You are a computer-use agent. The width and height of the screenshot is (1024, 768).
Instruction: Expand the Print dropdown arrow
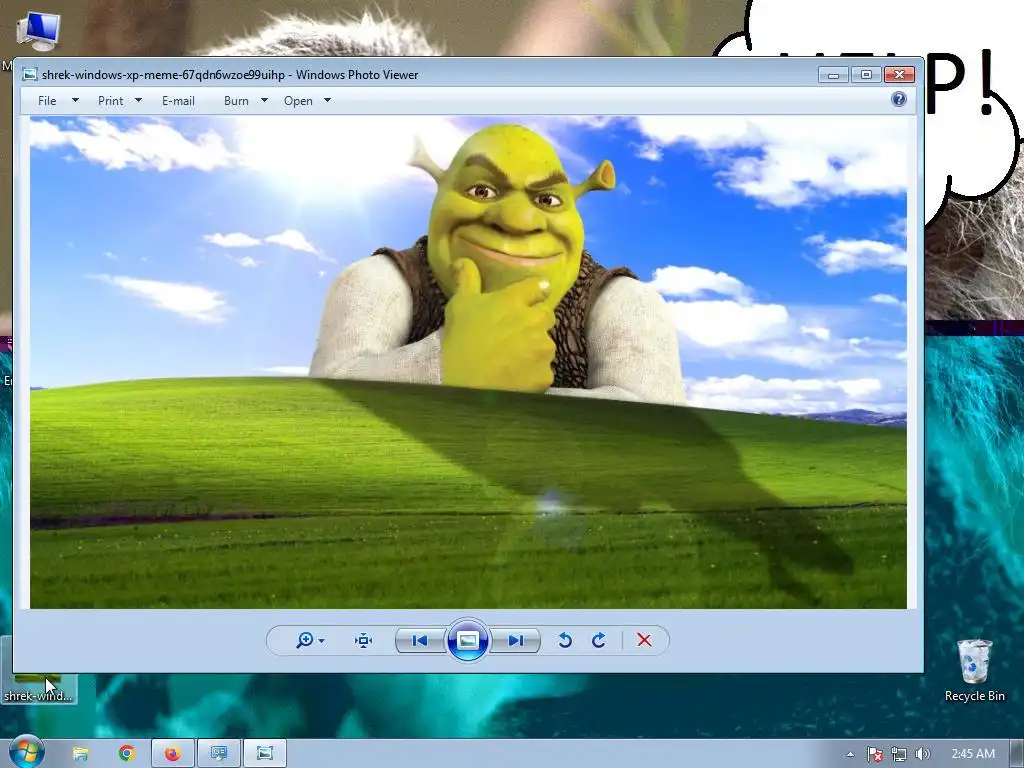point(138,101)
